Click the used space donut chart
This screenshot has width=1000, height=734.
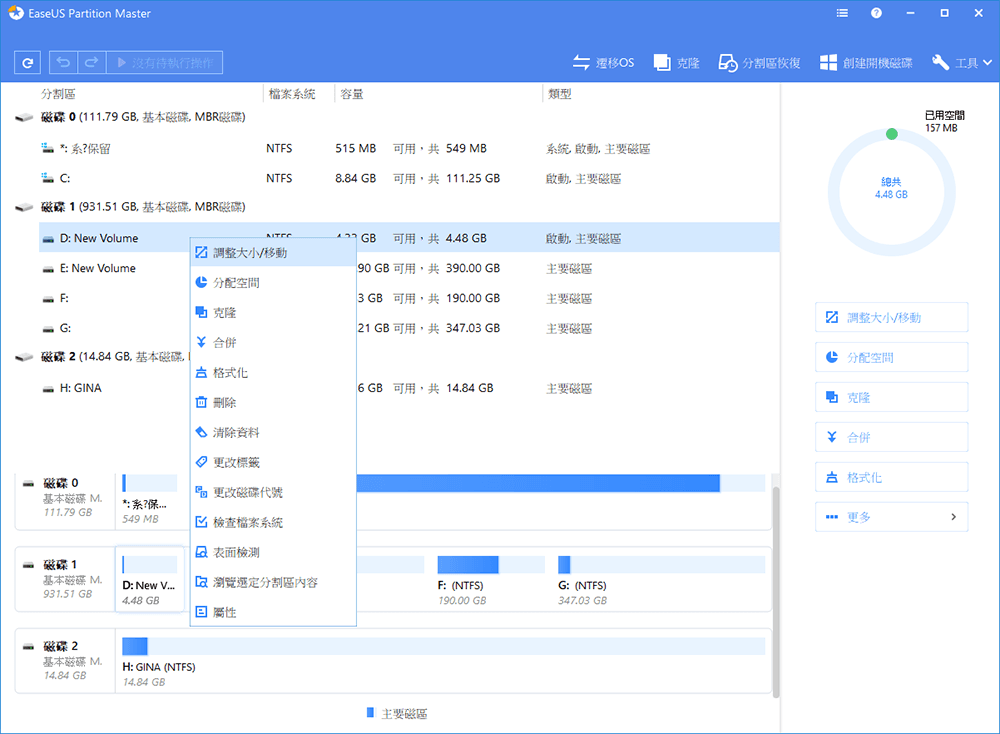tap(892, 193)
